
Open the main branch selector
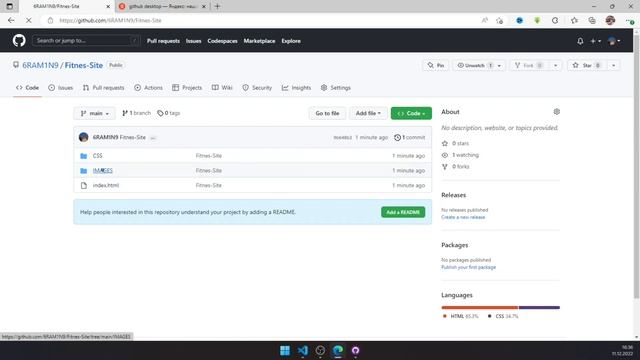[95, 113]
